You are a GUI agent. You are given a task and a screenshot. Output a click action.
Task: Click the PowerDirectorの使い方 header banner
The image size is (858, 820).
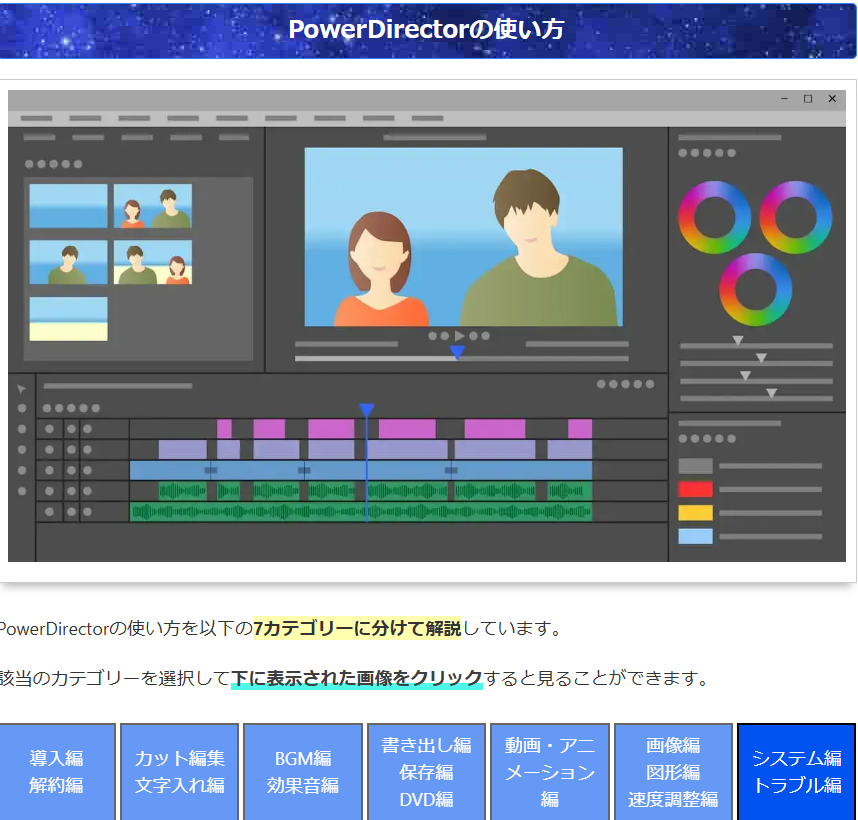427,30
